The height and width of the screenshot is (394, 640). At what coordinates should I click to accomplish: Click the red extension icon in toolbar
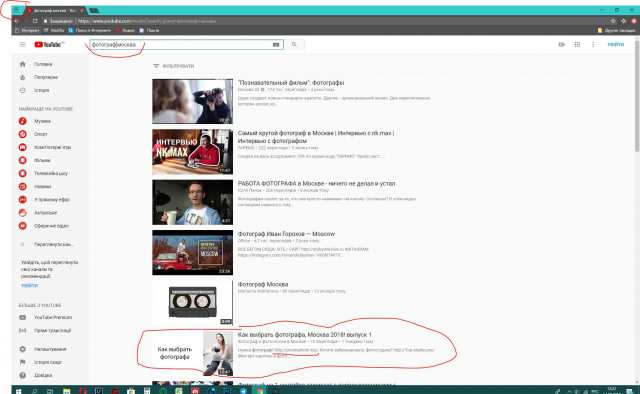coord(634,21)
